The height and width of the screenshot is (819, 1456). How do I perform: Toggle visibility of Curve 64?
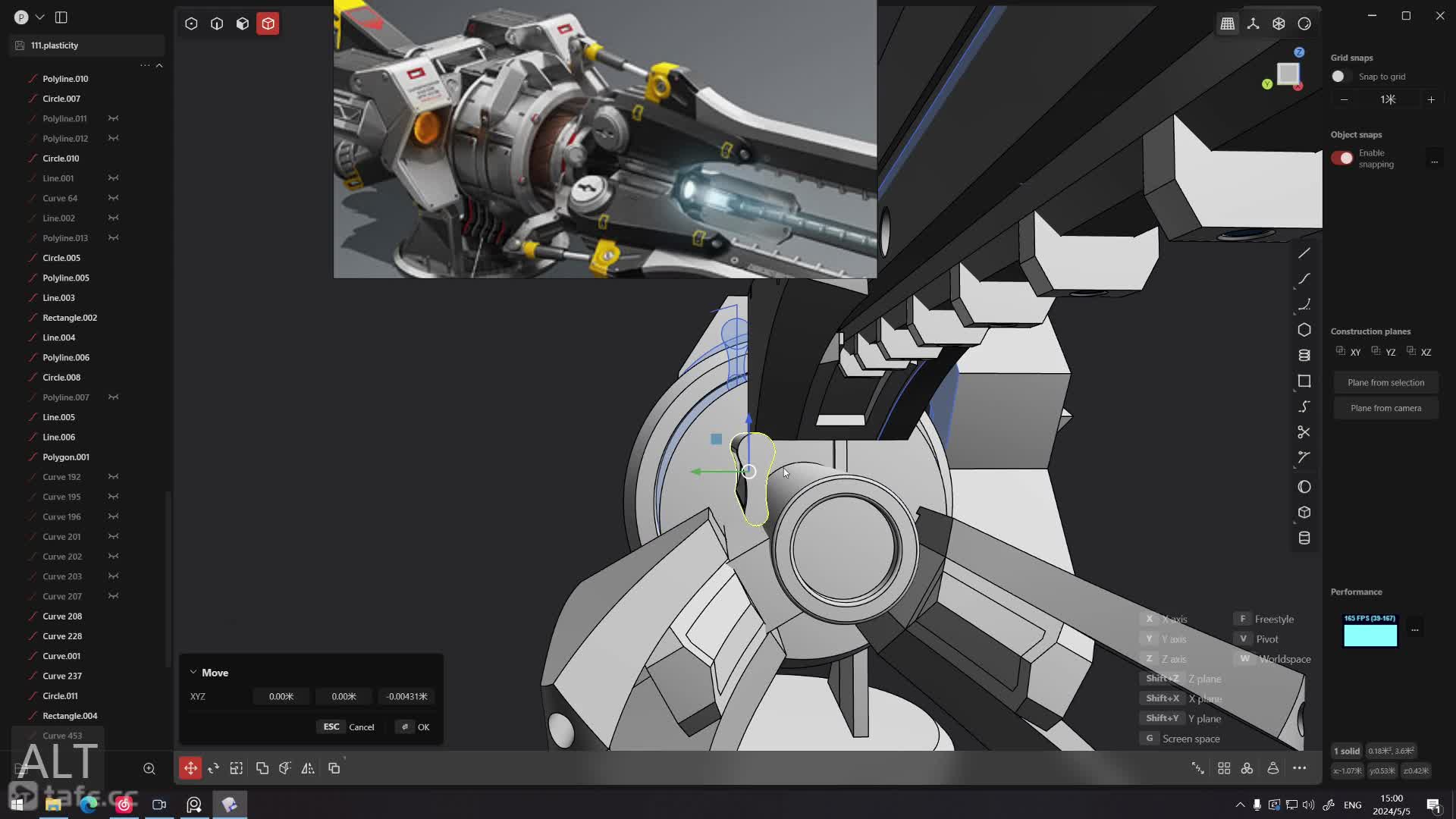click(x=113, y=198)
